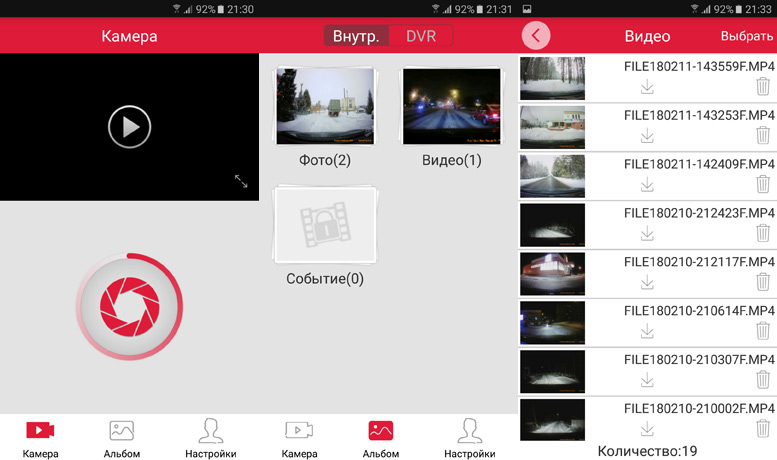
Task: Go back from the Видео list
Action: point(536,35)
